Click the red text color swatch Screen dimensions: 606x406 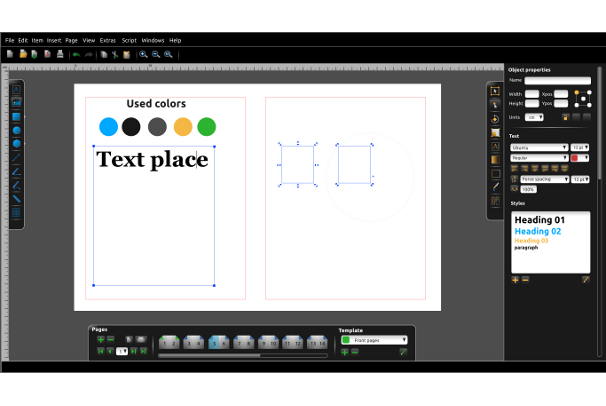click(575, 158)
